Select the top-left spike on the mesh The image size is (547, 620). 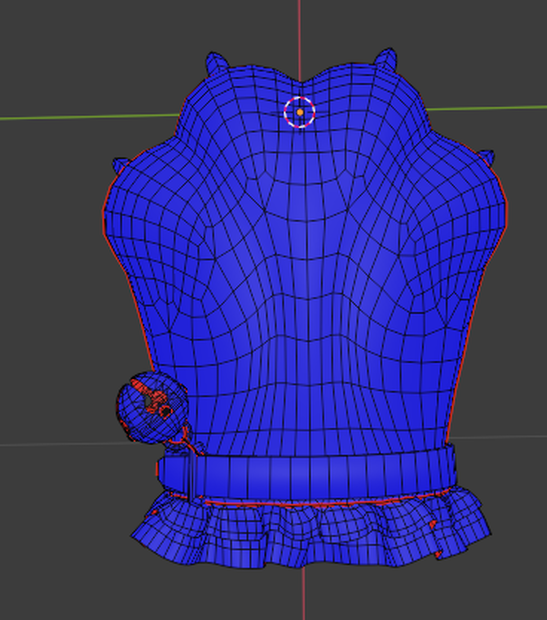pyautogui.click(x=216, y=63)
